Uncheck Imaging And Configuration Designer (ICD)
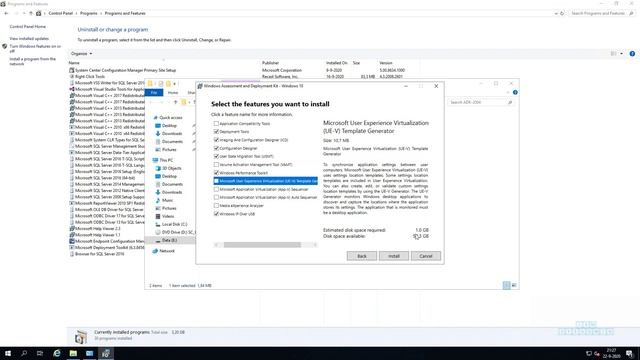The image size is (640, 360). coord(216,140)
